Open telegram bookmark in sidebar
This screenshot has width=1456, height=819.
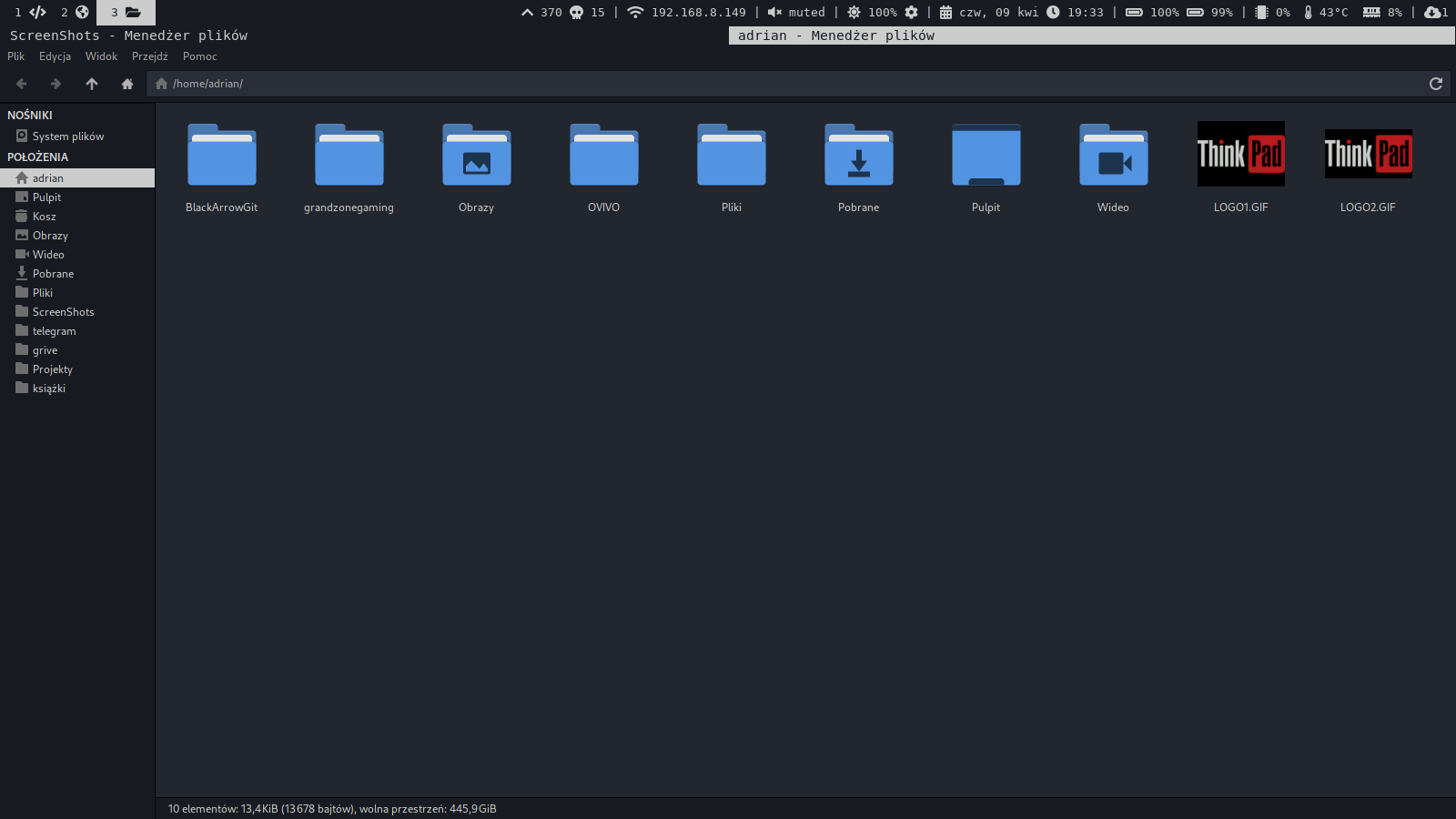coord(77,331)
